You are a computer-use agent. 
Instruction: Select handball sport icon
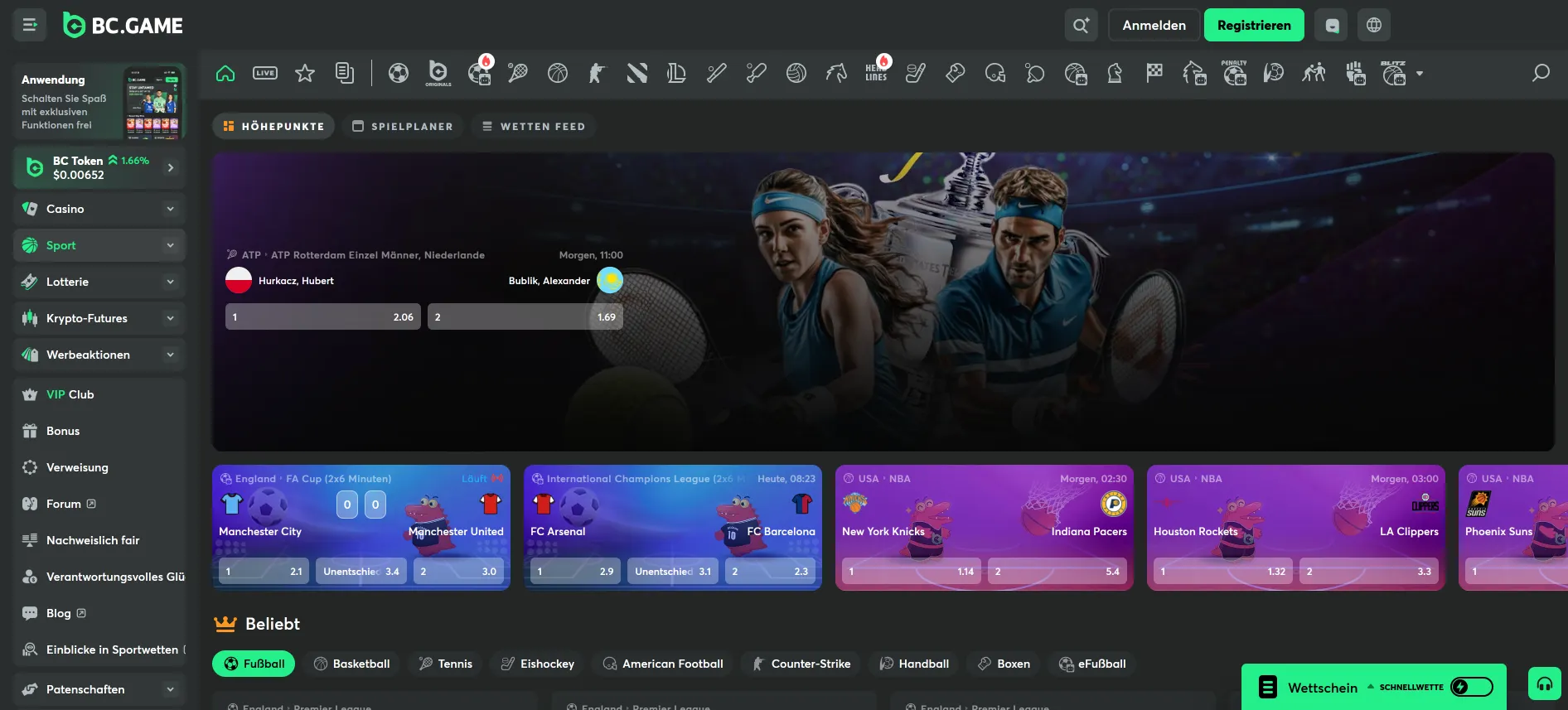[1274, 73]
